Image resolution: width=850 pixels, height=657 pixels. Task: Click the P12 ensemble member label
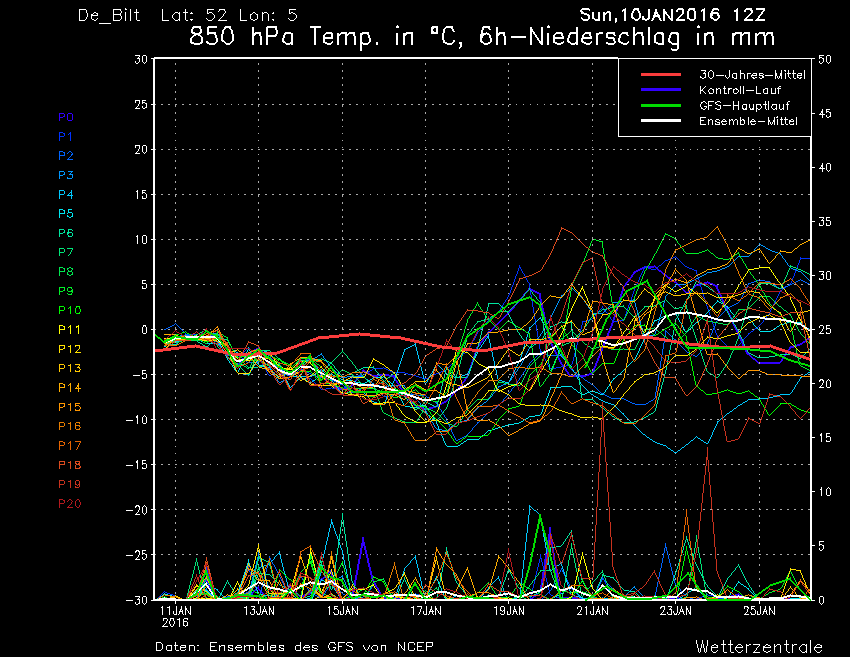[x=69, y=349]
